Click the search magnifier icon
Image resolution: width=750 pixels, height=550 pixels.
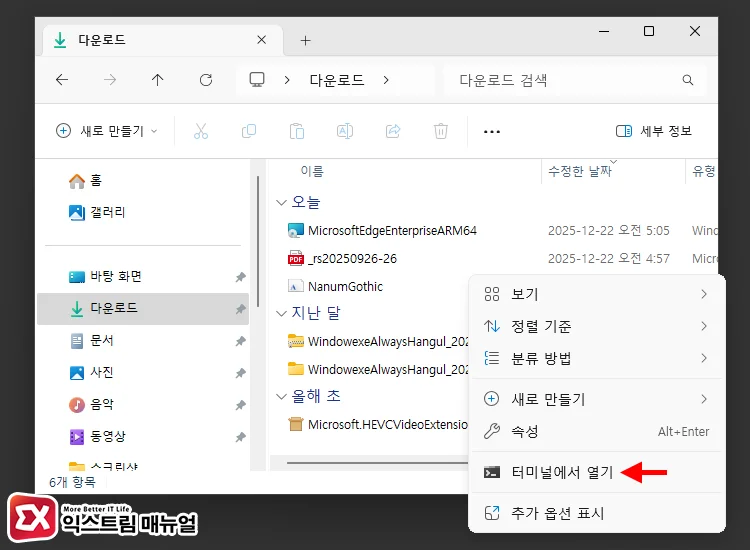688,80
